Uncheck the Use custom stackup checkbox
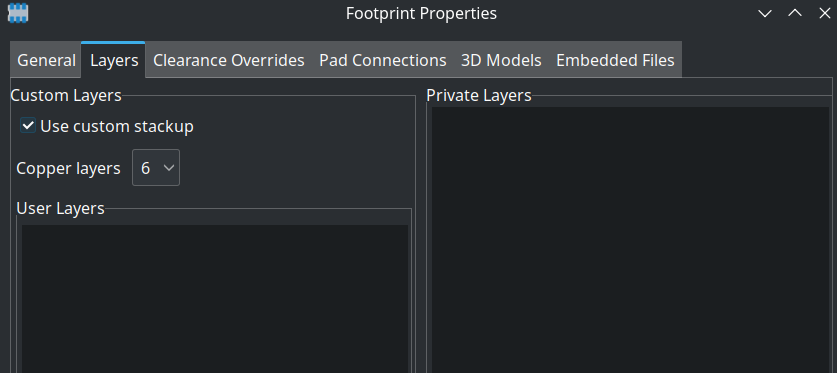Viewport: 837px width, 373px height. coord(28,126)
